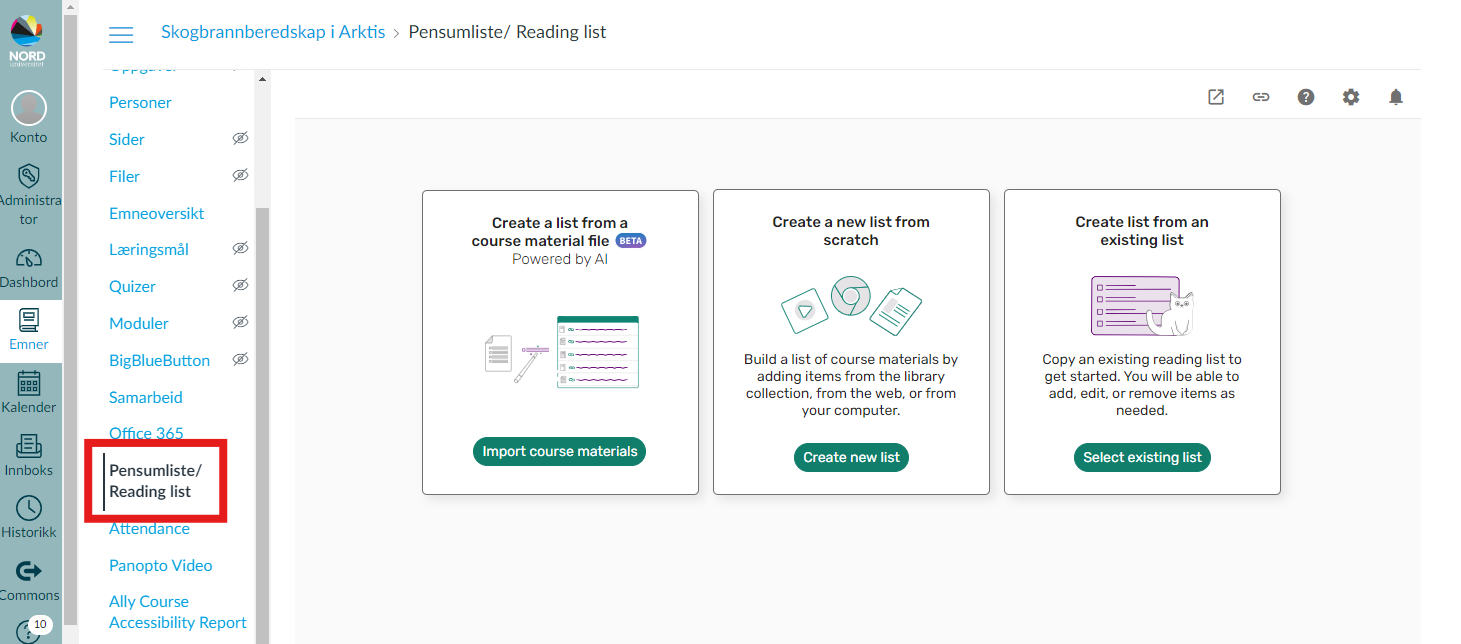The width and height of the screenshot is (1461, 644).
Task: Click the Import course materials button
Action: (x=560, y=451)
